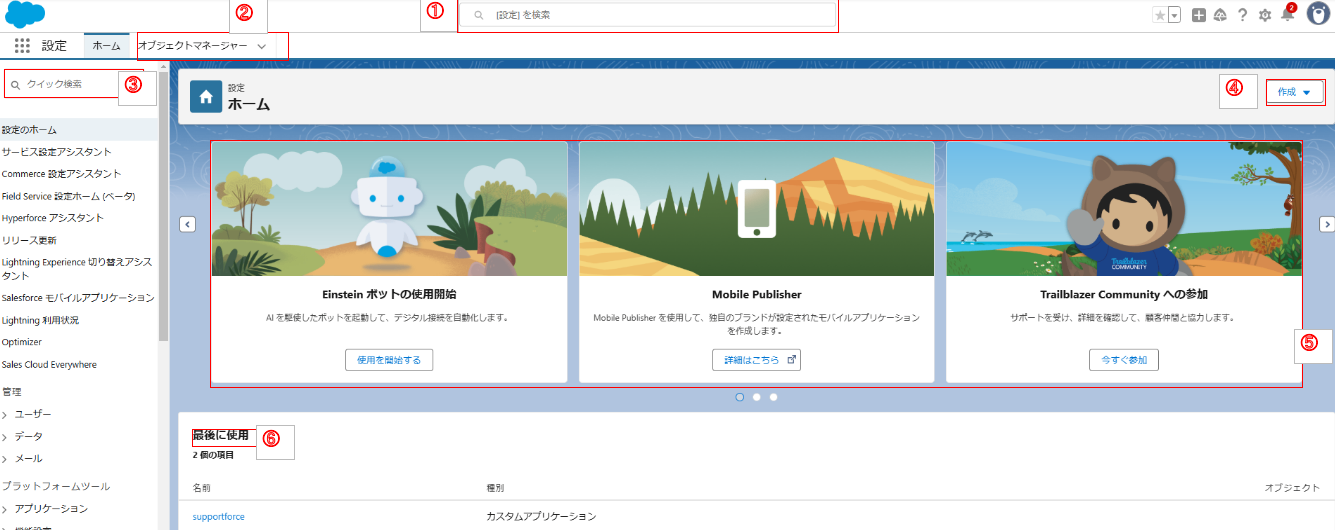Click the 名前 column header
This screenshot has height=530, width=1335.
[x=202, y=487]
